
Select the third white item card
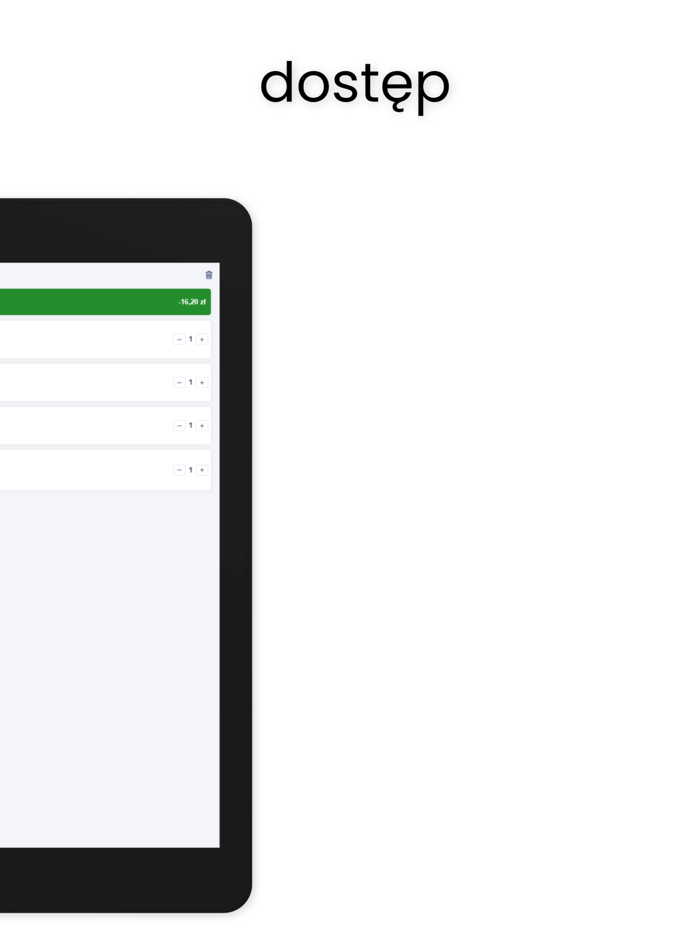coord(105,425)
